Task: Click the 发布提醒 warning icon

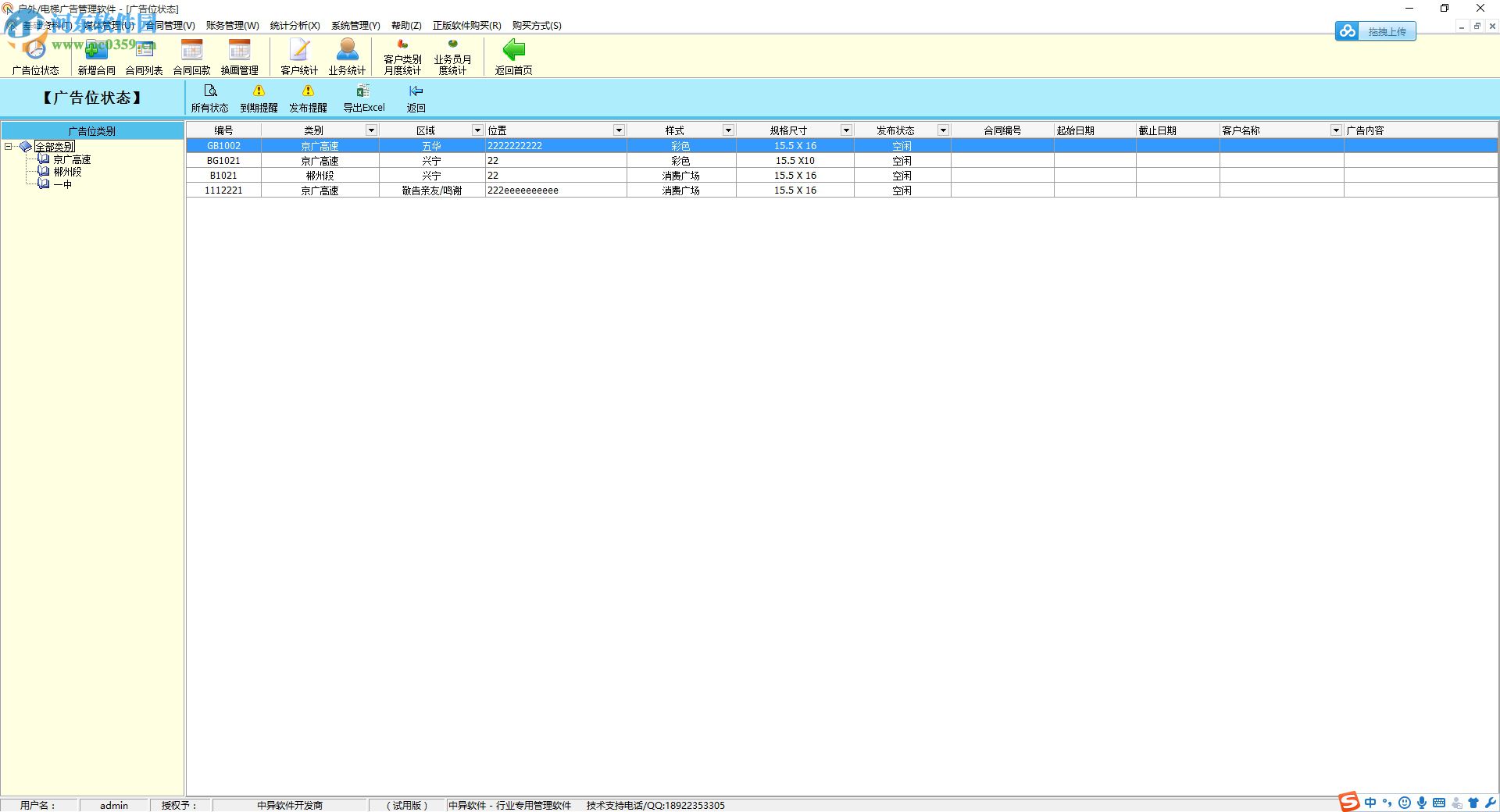Action: [308, 98]
